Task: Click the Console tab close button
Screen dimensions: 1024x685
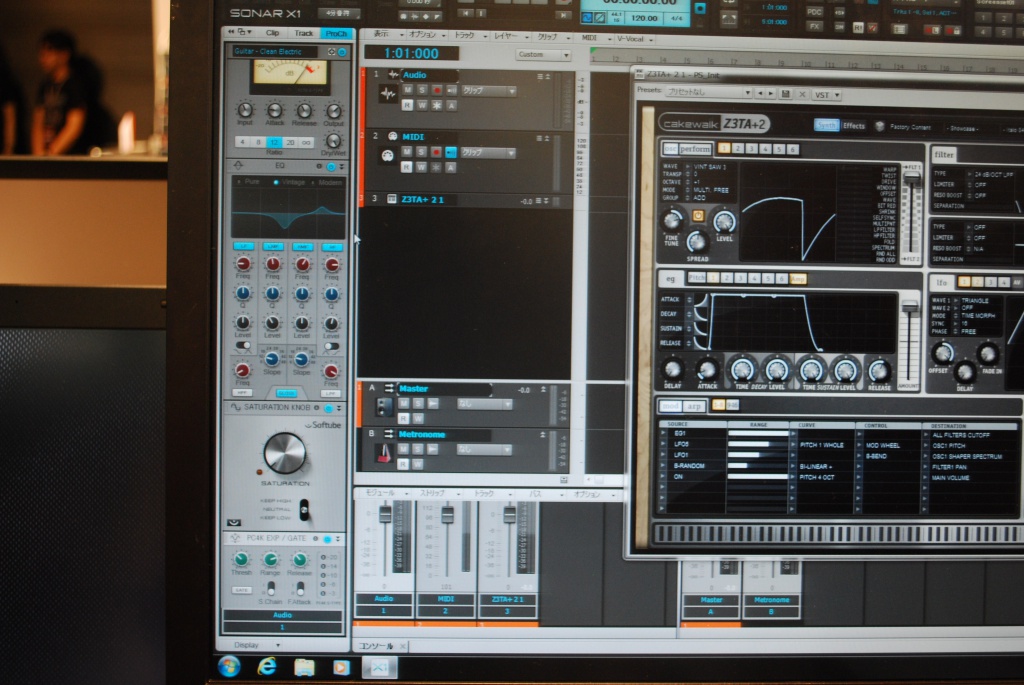Action: 402,646
